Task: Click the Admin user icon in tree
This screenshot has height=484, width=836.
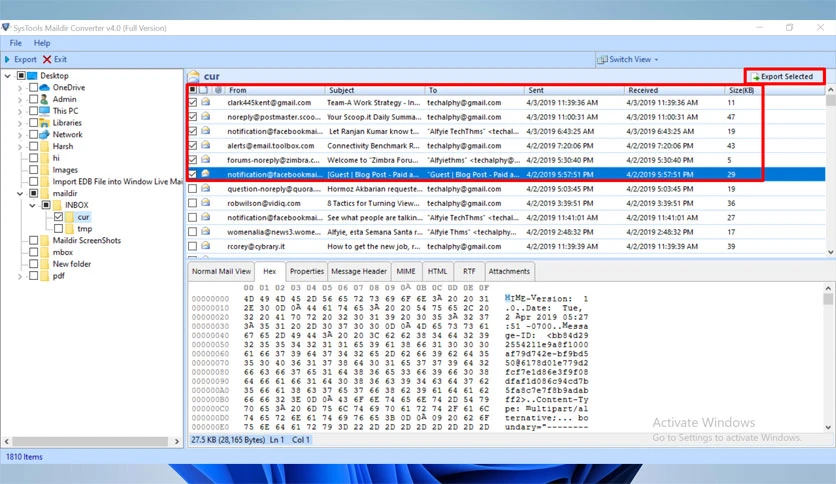Action: [45, 99]
